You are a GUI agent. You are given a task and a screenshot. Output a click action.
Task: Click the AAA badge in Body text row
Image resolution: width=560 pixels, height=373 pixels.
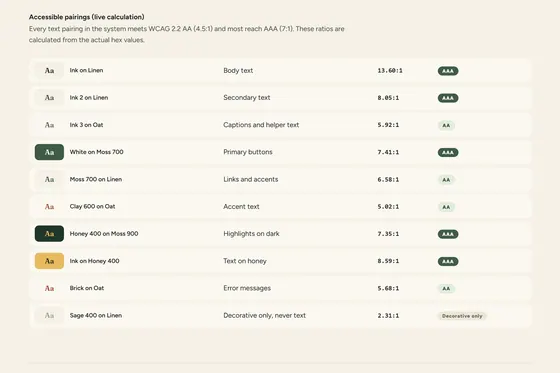[x=448, y=71]
